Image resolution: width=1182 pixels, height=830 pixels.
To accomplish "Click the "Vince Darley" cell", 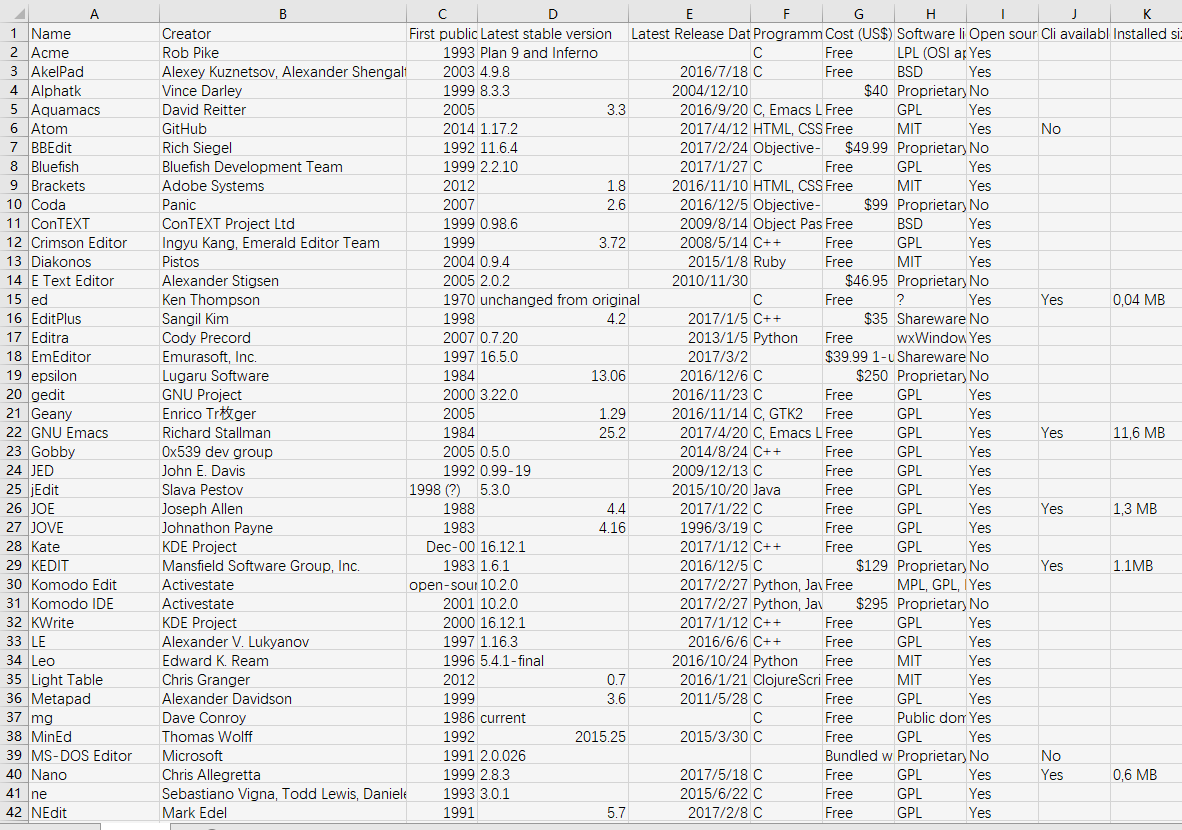I will pyautogui.click(x=283, y=90).
